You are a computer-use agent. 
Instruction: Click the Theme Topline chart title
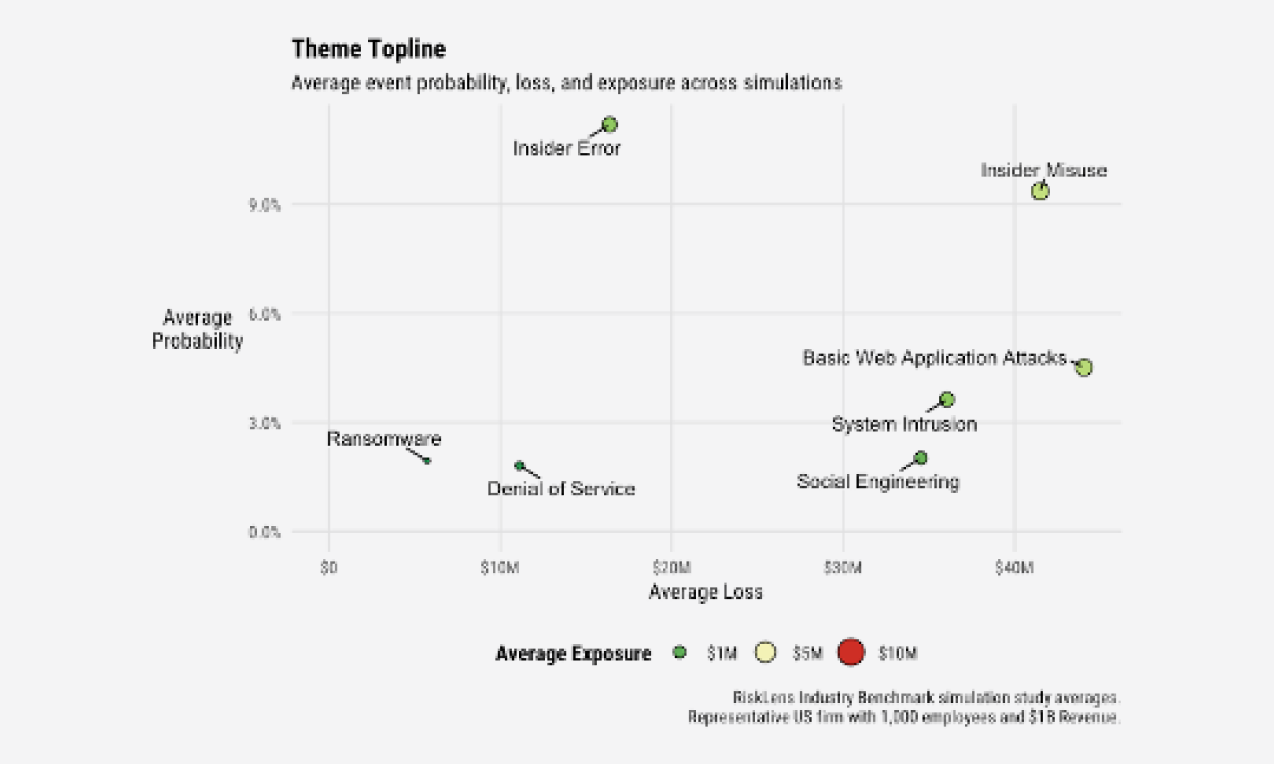[x=368, y=48]
